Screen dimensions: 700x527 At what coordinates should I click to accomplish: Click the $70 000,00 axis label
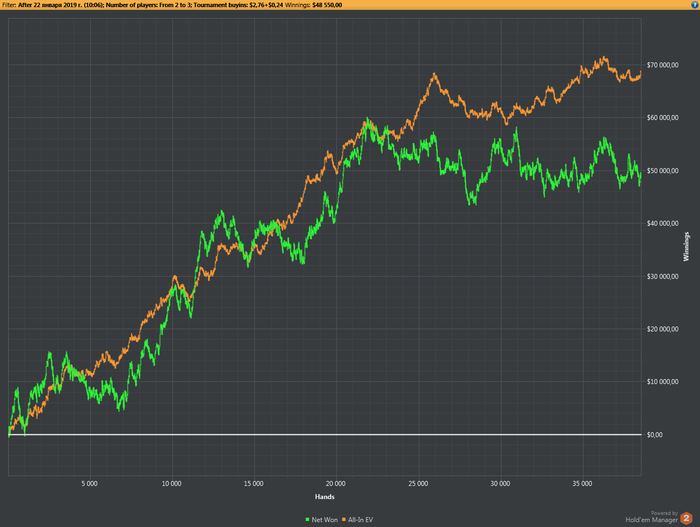662,65
